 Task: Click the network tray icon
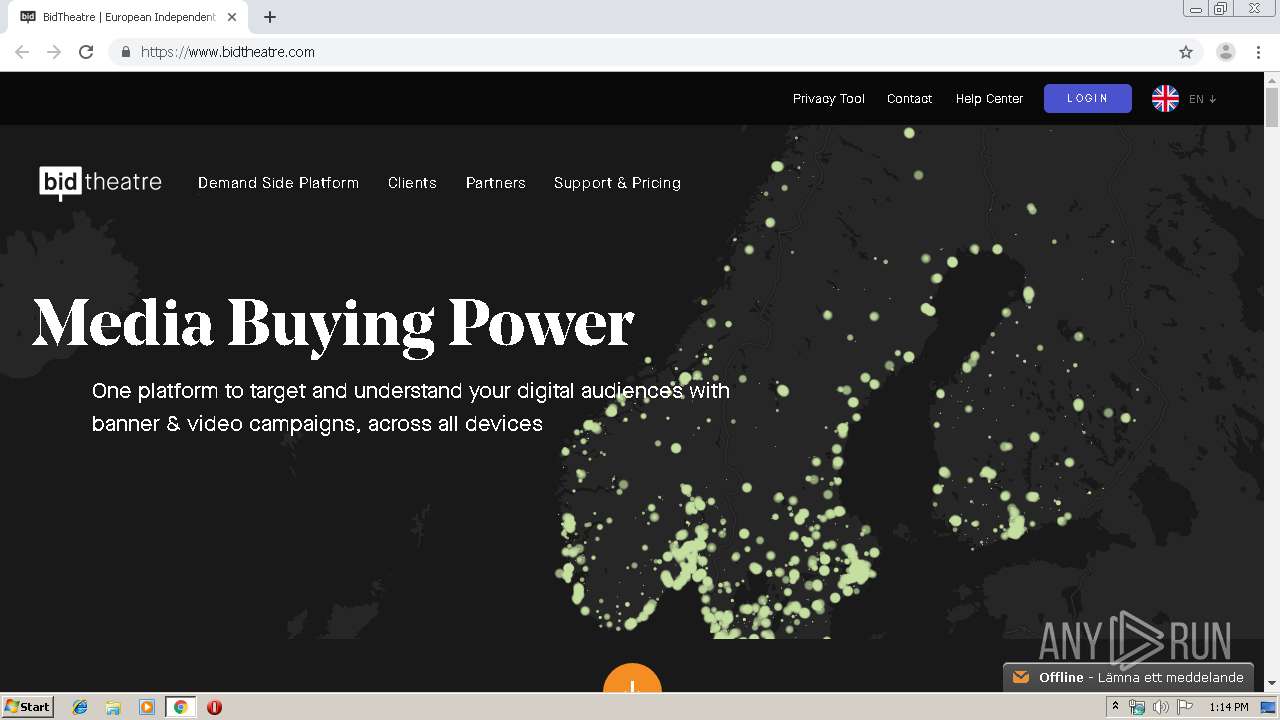tap(1137, 707)
